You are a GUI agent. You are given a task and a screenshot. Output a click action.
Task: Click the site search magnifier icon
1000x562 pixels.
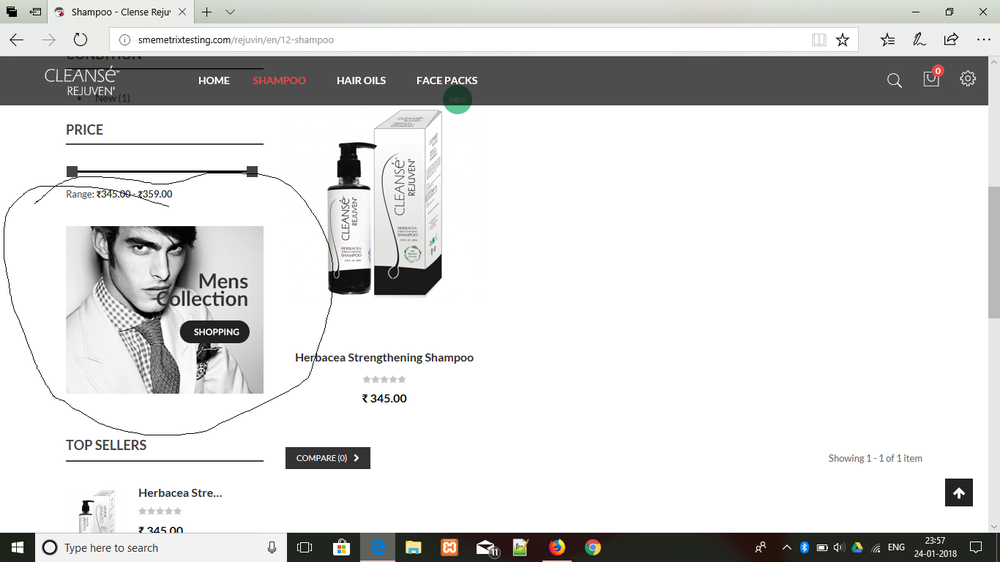pos(894,80)
